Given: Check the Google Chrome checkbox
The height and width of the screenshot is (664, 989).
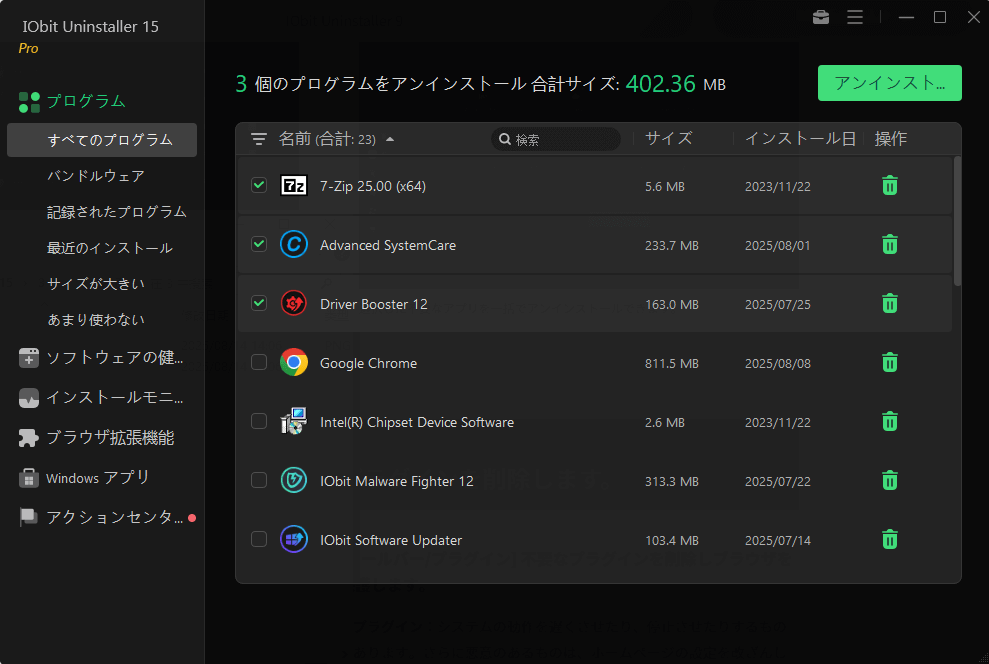Looking at the screenshot, I should [x=259, y=363].
